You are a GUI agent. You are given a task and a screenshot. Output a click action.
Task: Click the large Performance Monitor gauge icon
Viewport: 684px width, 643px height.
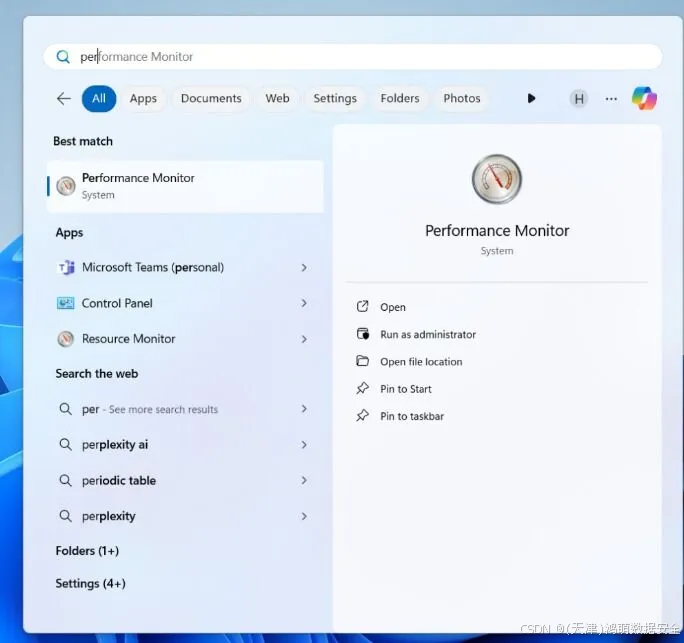[497, 179]
